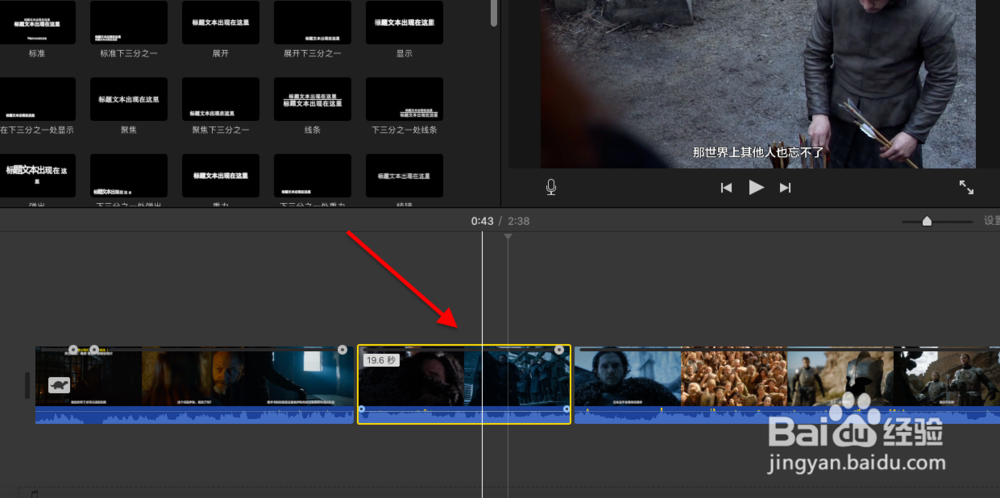This screenshot has height=498, width=1000.
Task: Click the 0:43 current time readout
Action: click(x=482, y=221)
